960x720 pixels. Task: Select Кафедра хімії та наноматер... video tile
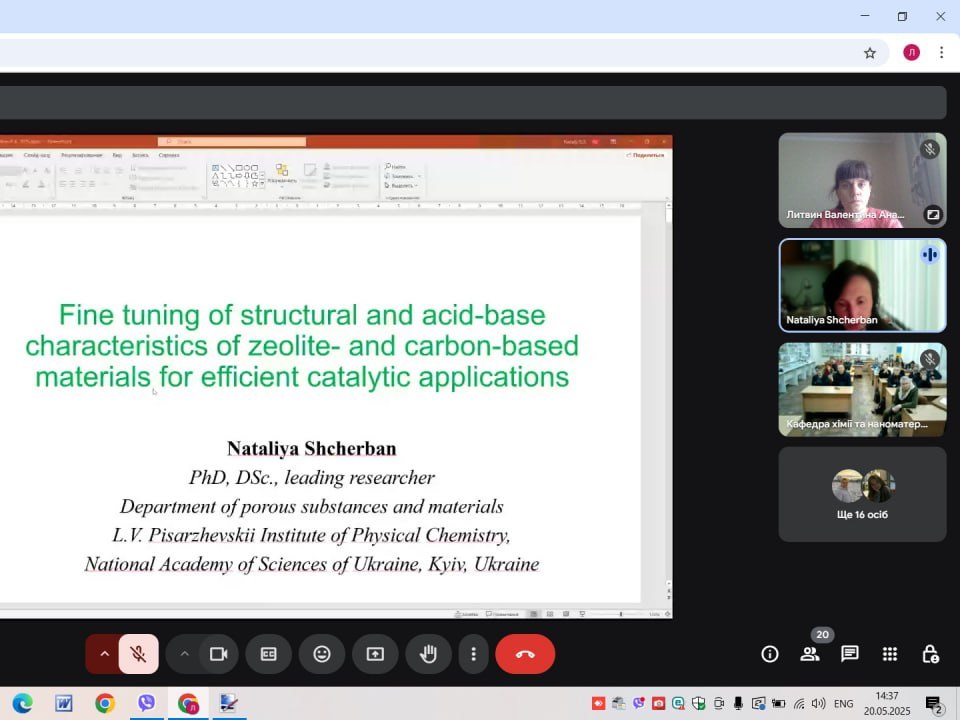point(862,390)
